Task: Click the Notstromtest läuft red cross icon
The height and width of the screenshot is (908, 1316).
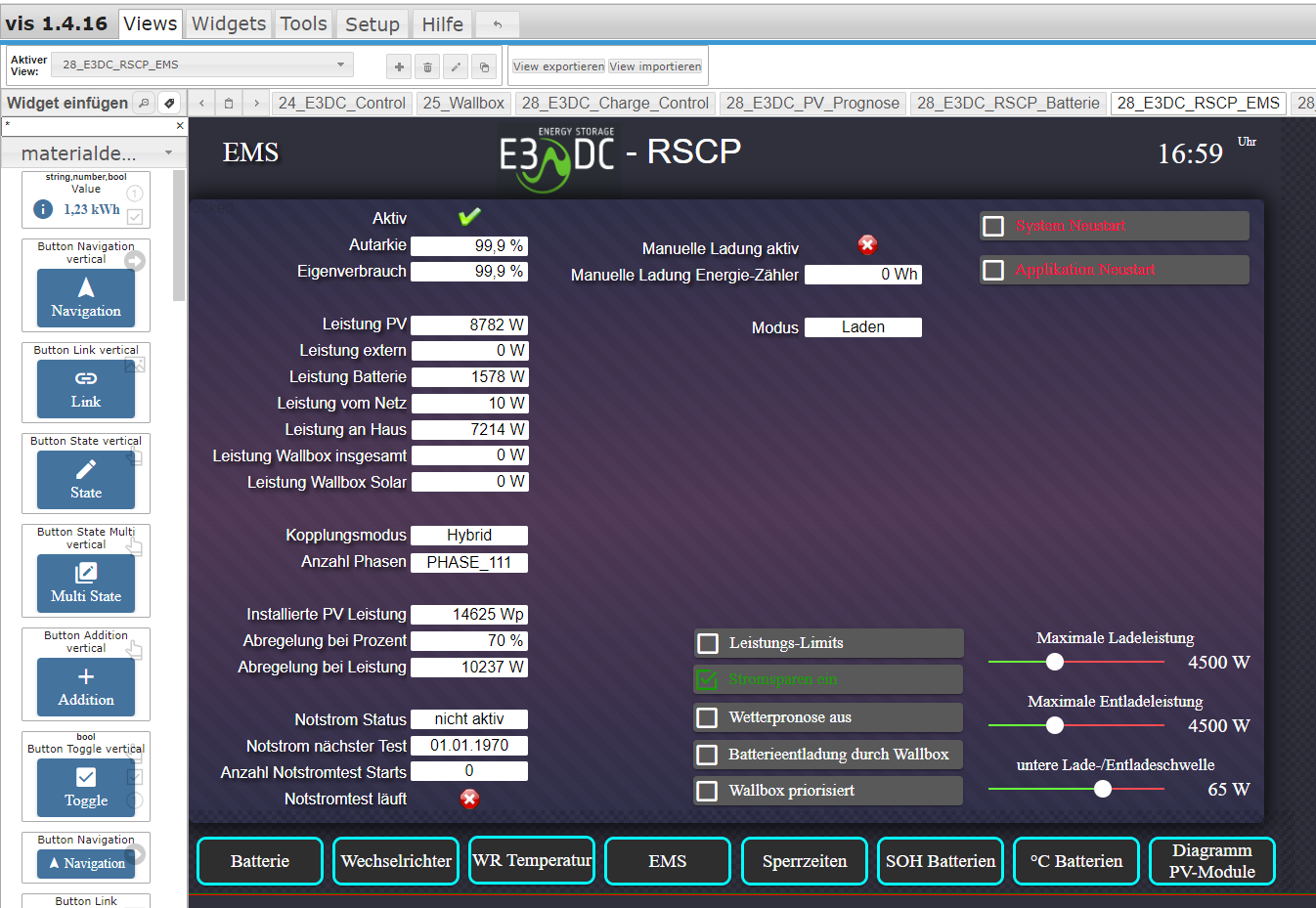Action: (x=469, y=799)
